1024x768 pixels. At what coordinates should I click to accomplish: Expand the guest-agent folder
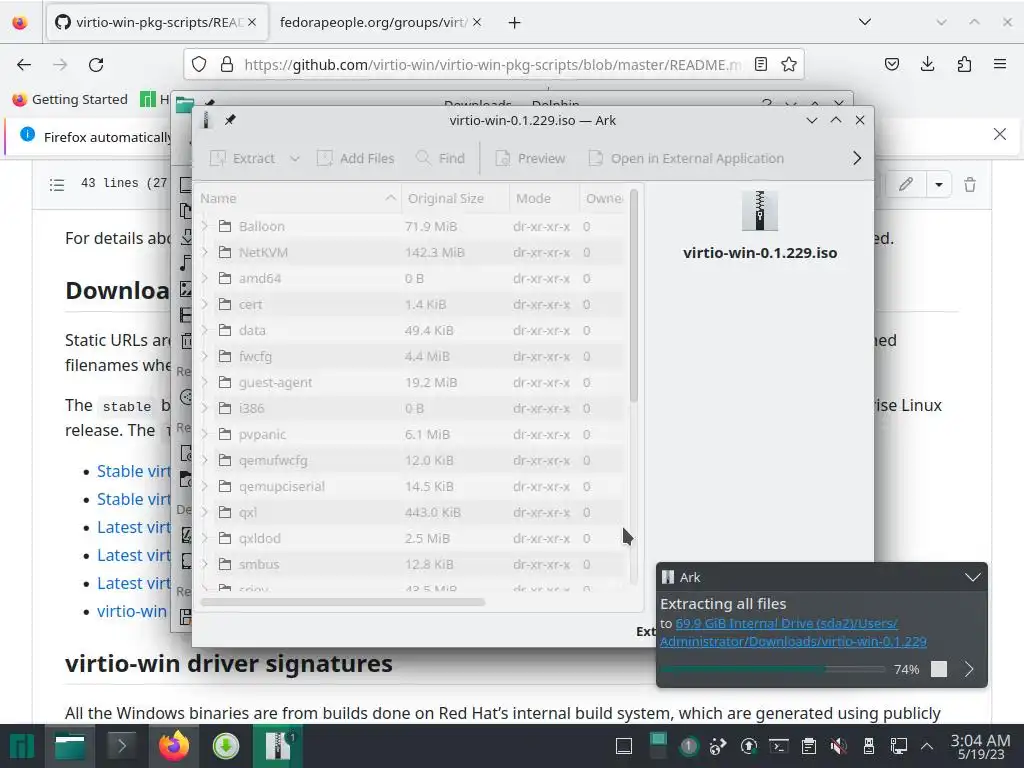click(205, 382)
